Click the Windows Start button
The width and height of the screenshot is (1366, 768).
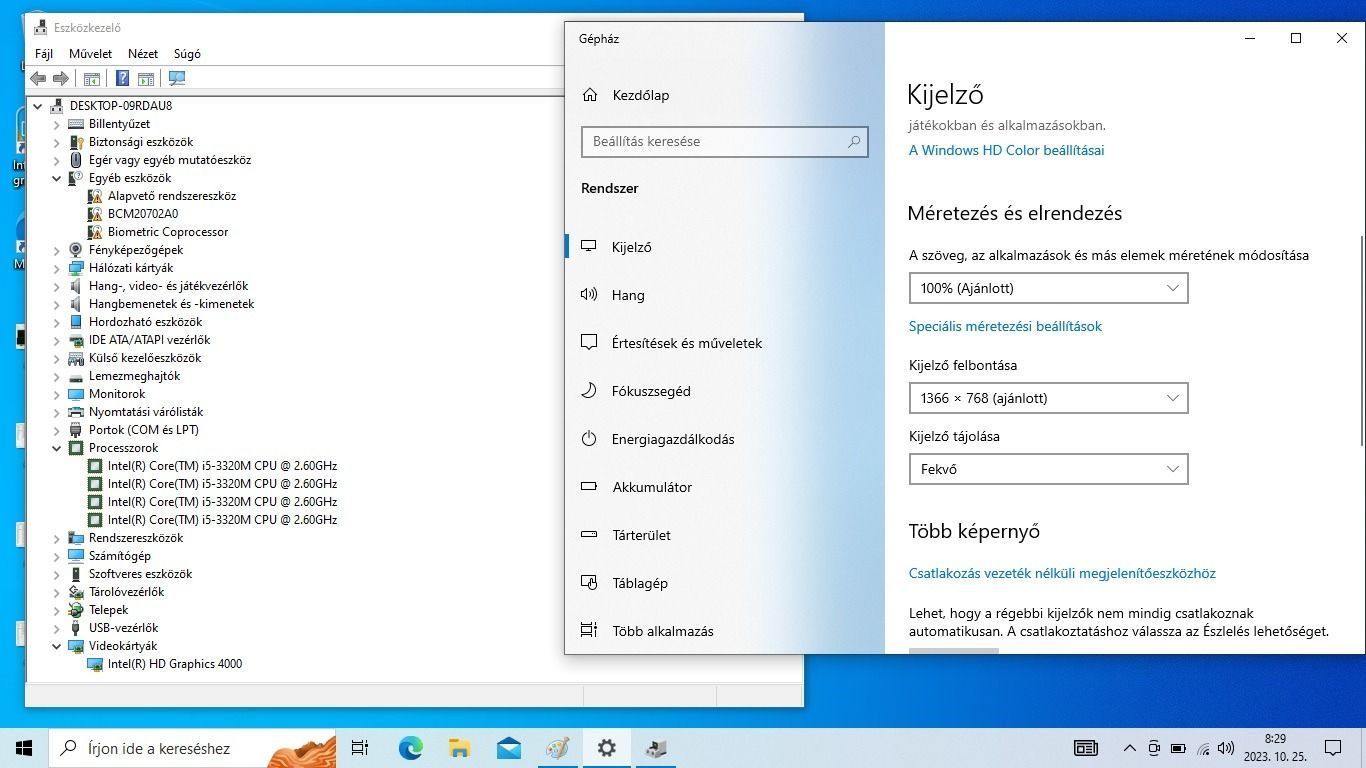24,748
